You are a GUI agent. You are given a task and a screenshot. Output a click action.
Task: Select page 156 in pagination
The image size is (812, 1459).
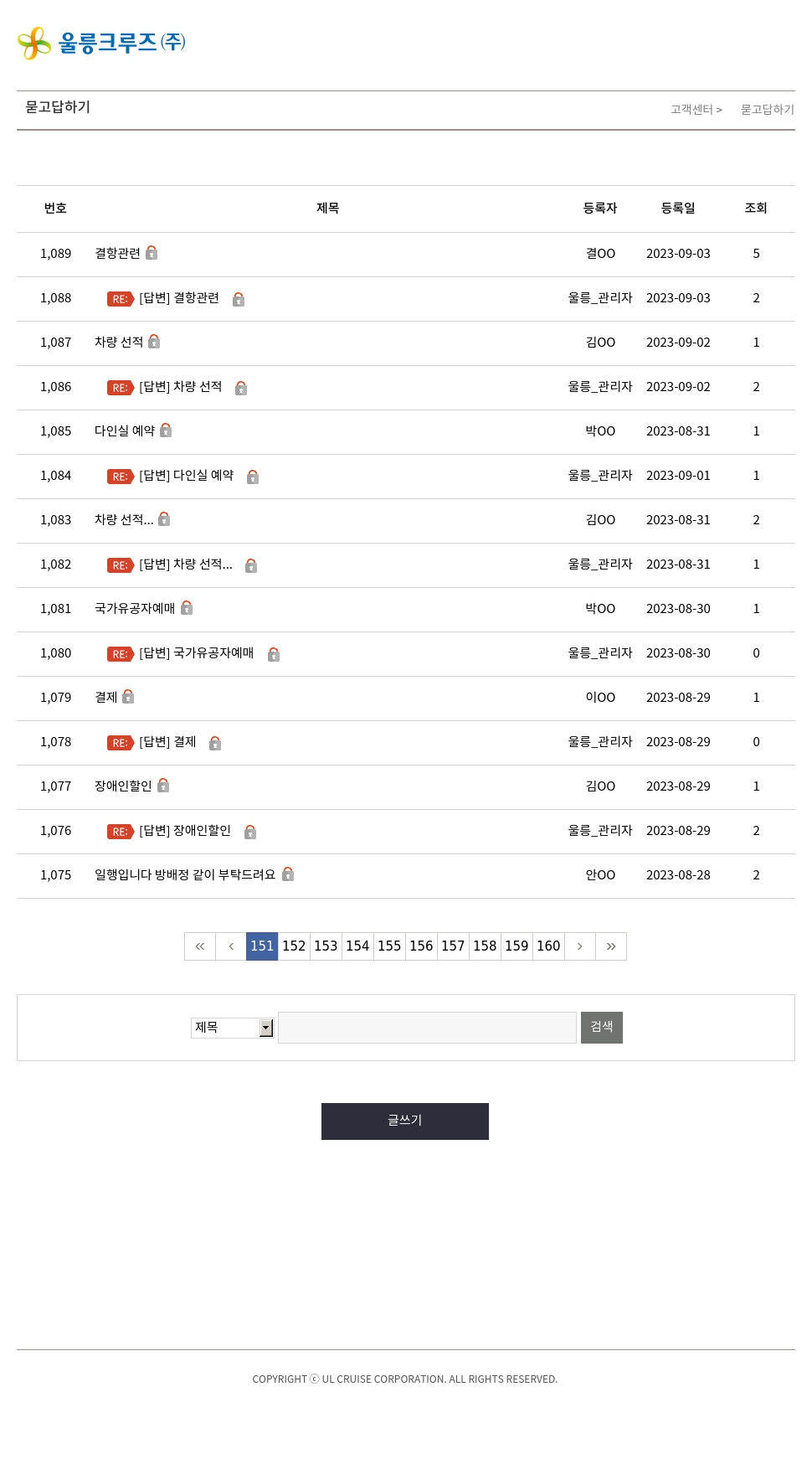(x=421, y=946)
